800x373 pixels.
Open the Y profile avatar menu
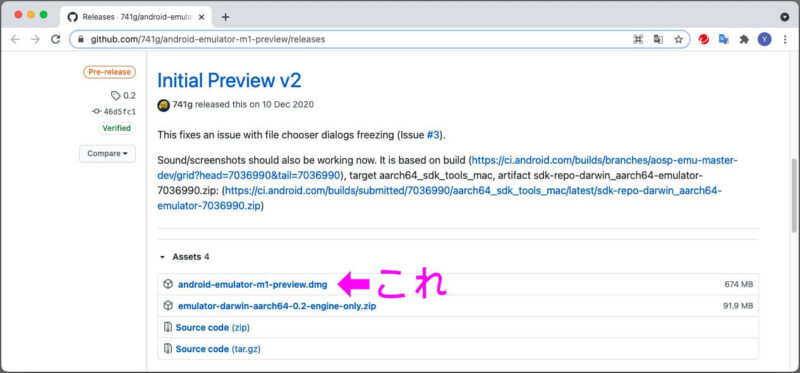pos(764,39)
